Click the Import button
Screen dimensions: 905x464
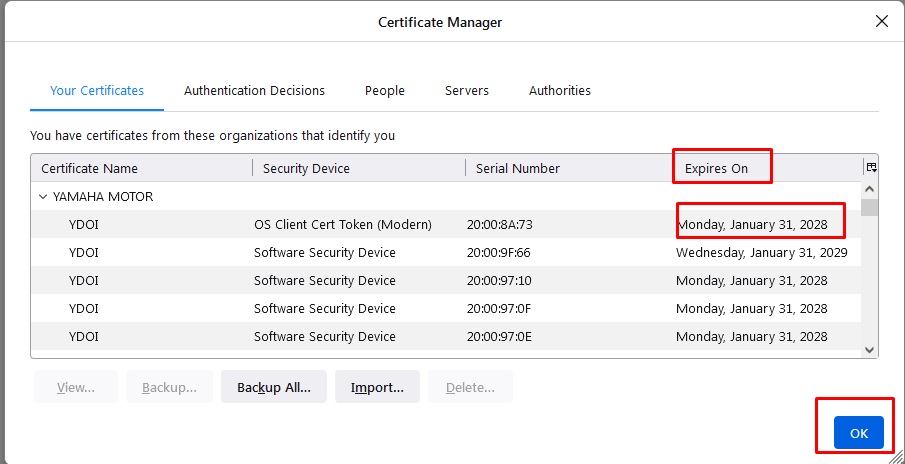377,387
